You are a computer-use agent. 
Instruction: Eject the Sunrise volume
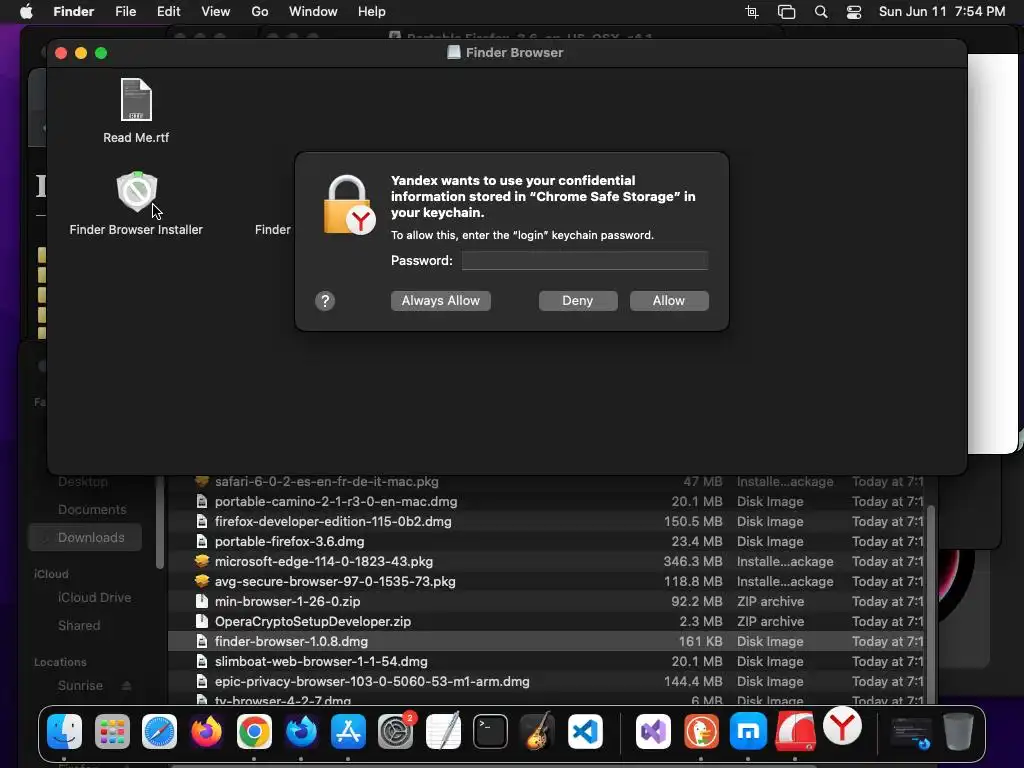pos(127,686)
